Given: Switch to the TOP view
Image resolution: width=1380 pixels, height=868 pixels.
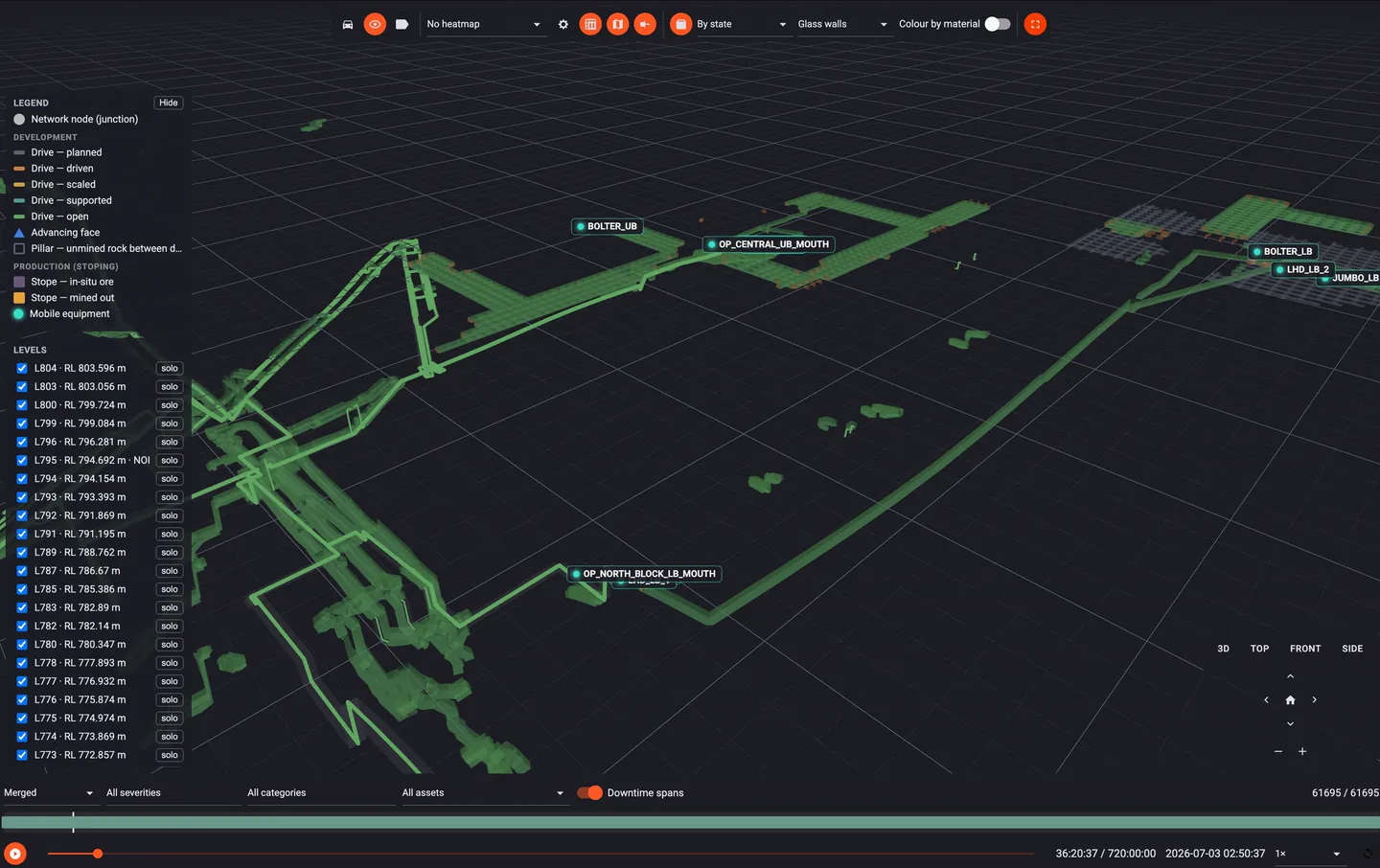Looking at the screenshot, I should tap(1259, 649).
